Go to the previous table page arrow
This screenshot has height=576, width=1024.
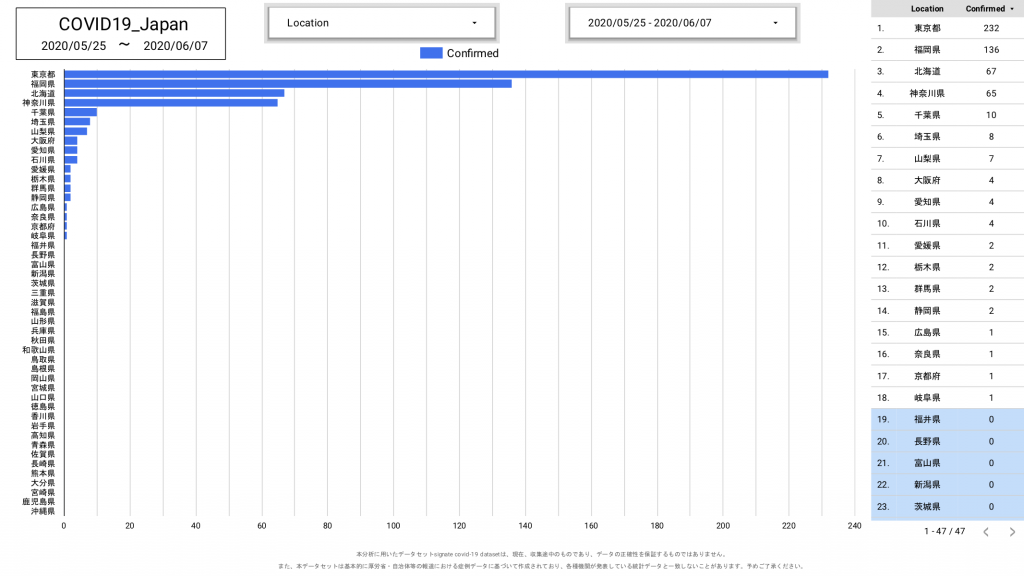click(x=986, y=532)
